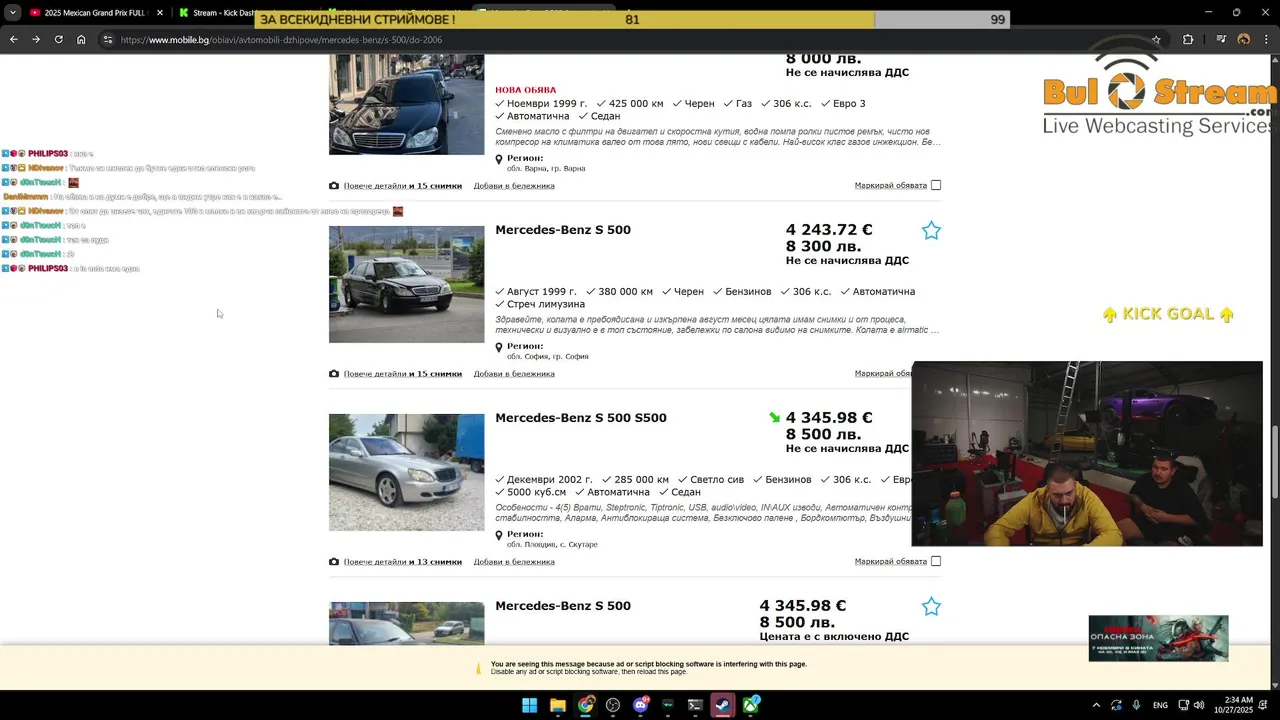
Task: Click the '4 243.72 €' price
Action: (829, 230)
